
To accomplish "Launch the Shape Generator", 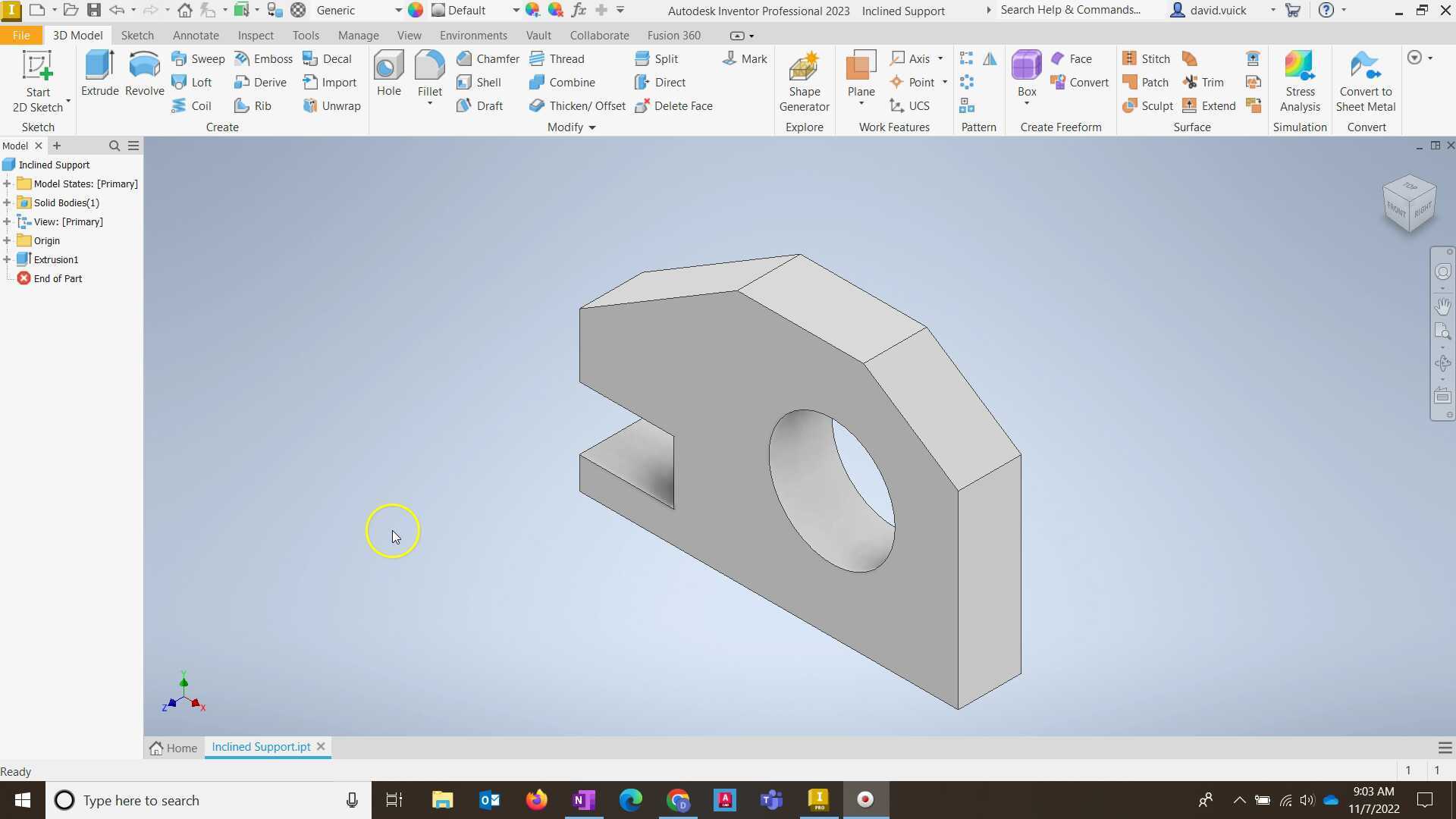I will click(805, 76).
